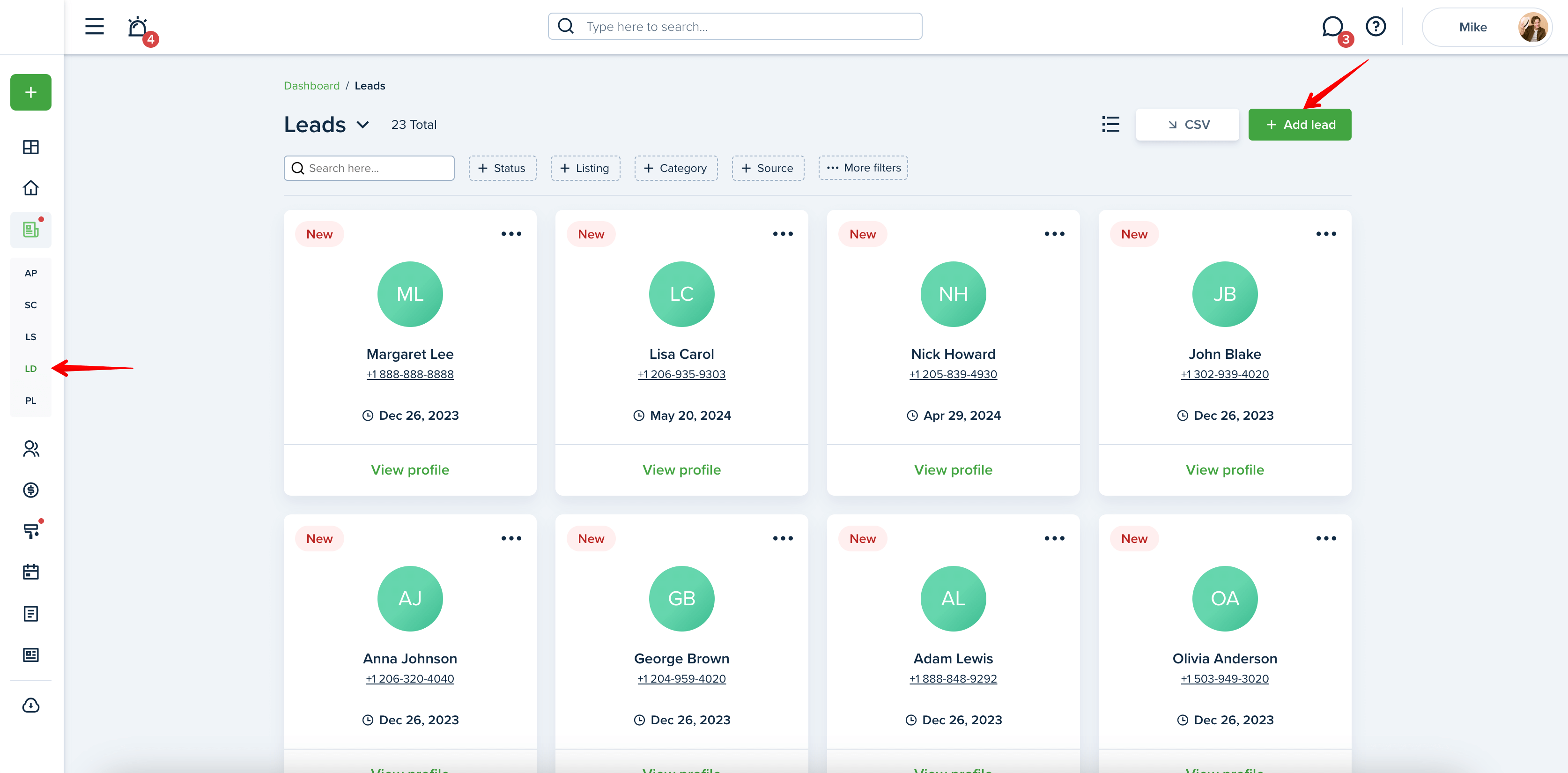Open George Brown card options menu

(783, 538)
